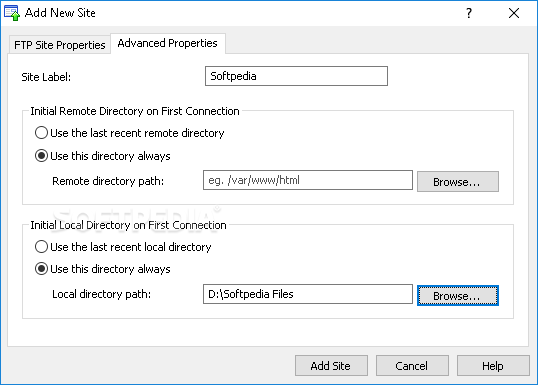This screenshot has width=538, height=385.
Task: Select Use the last recent remote directory
Action: pyautogui.click(x=130, y=133)
